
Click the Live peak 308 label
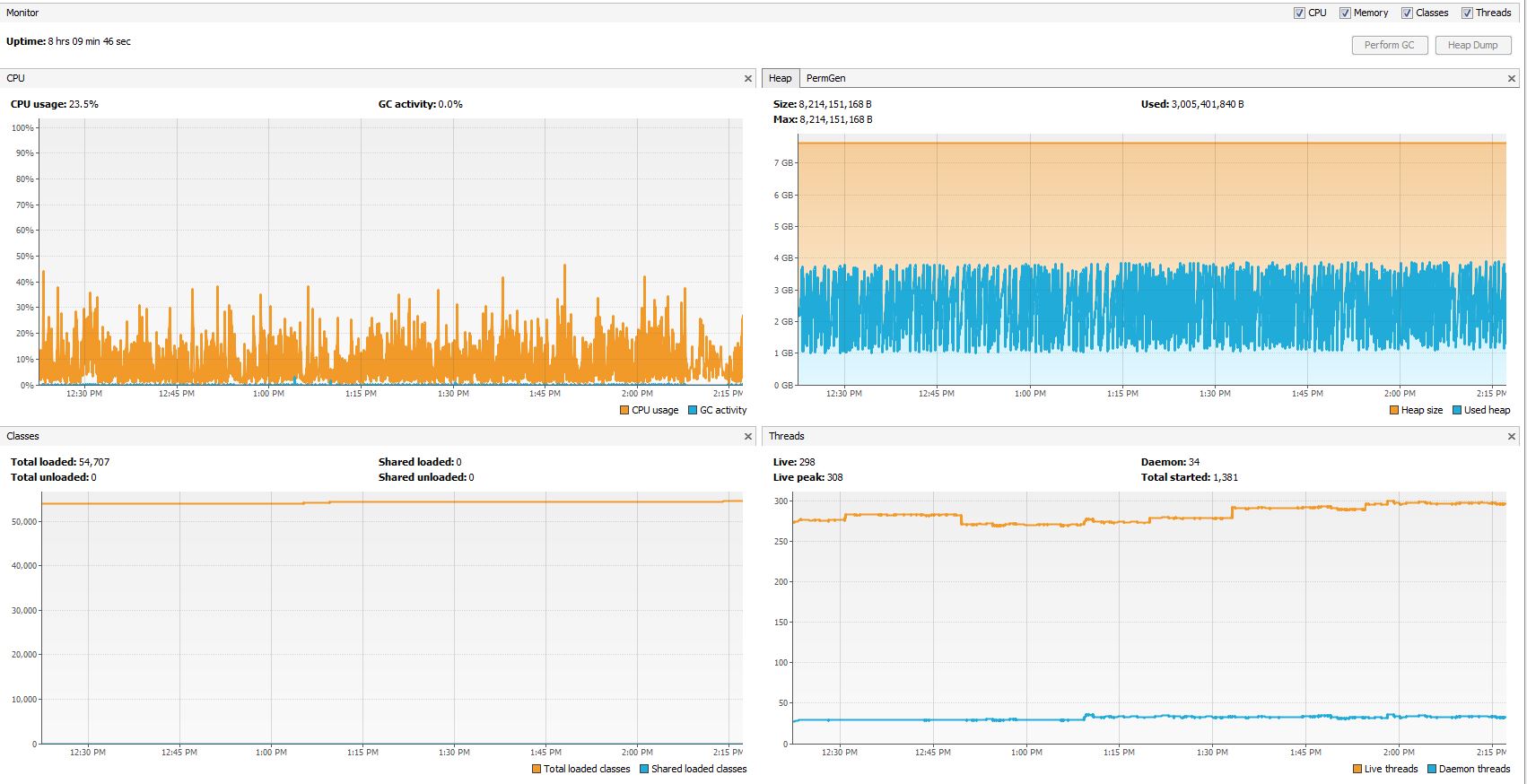pos(808,477)
